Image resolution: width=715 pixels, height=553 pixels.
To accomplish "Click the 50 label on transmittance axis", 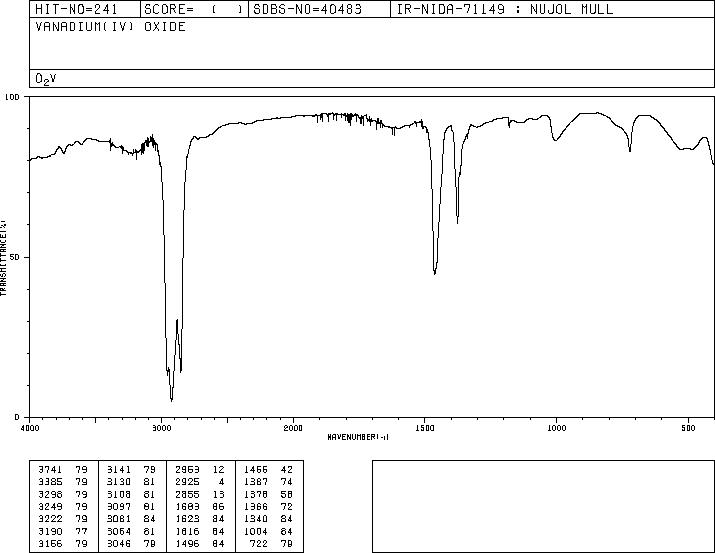I will pyautogui.click(x=15, y=257).
